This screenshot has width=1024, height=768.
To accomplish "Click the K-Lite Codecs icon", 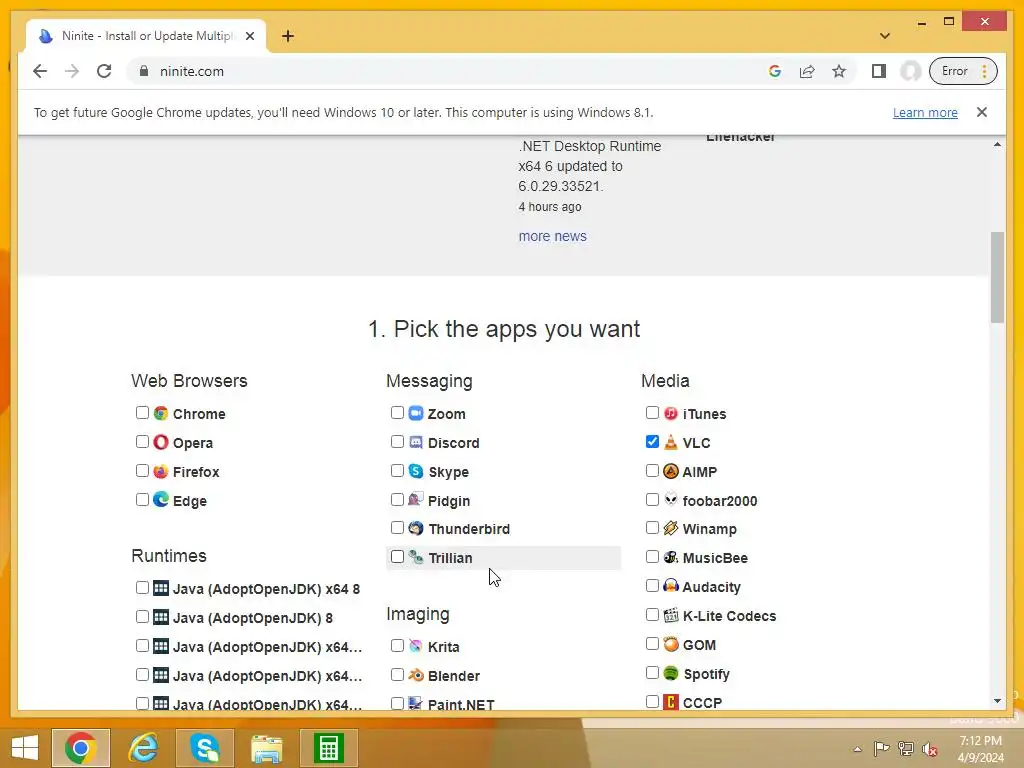I will point(671,615).
